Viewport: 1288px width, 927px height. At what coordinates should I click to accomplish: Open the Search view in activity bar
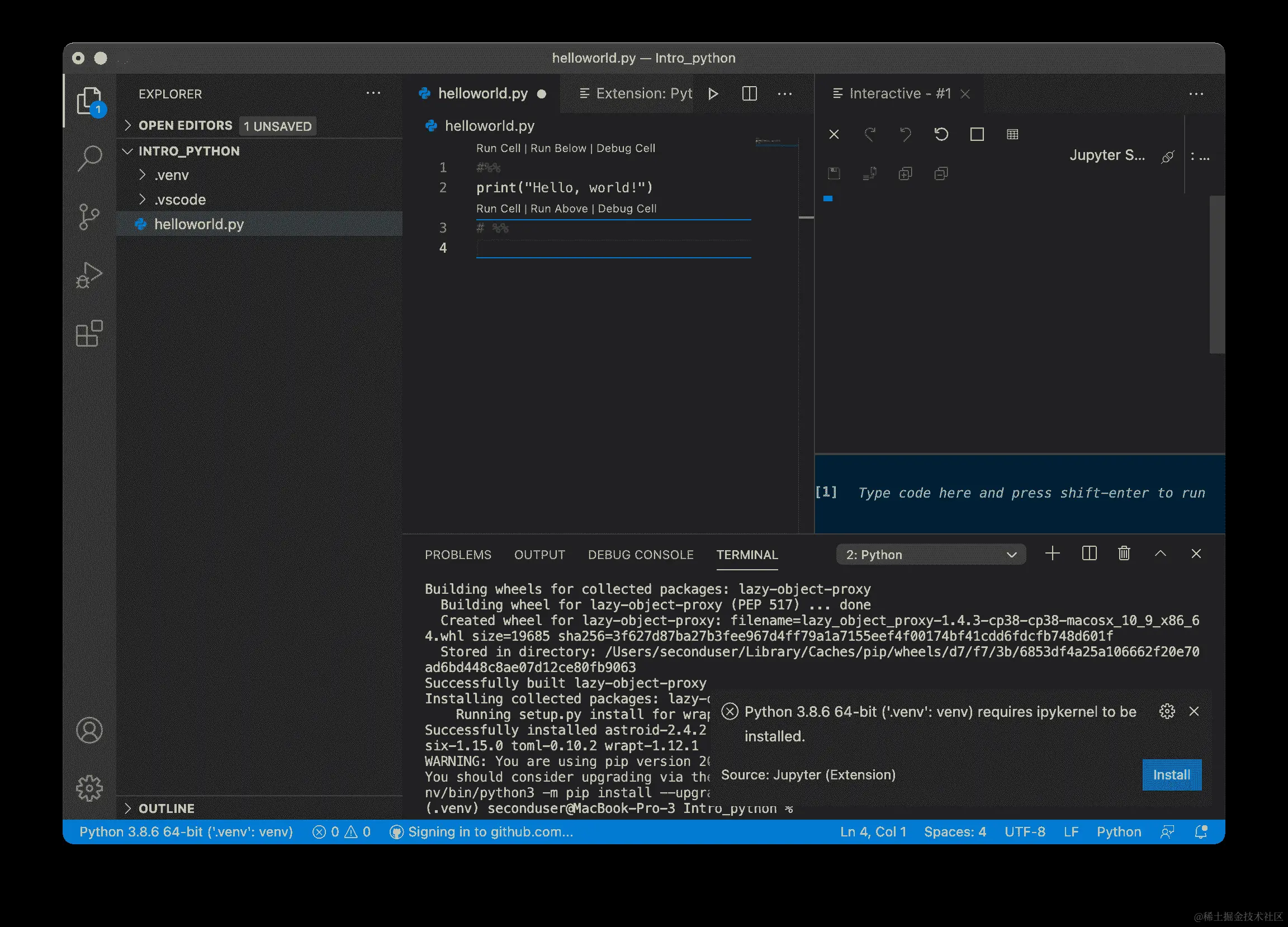point(89,157)
